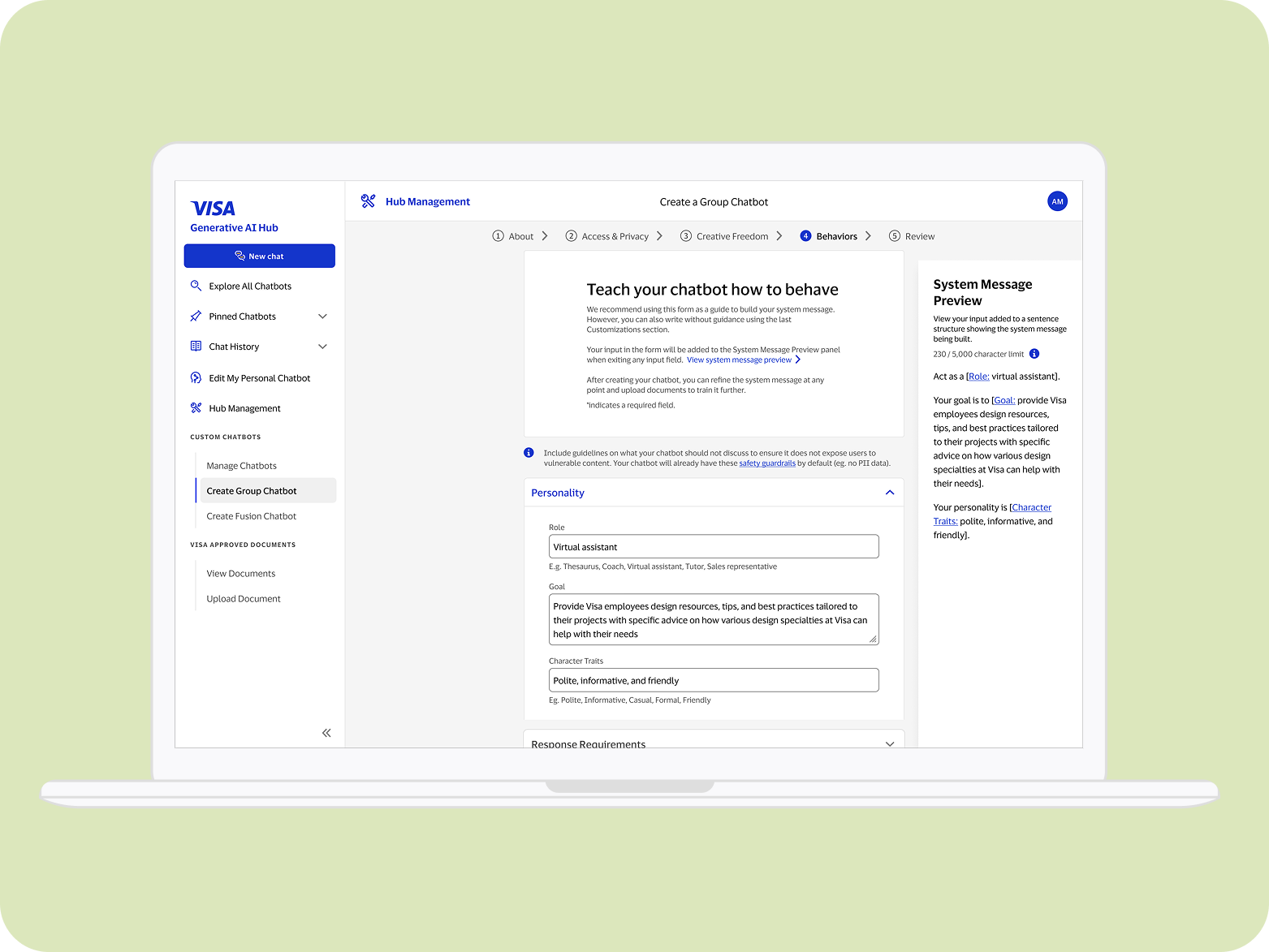Open View Documents
The height and width of the screenshot is (952, 1269).
(x=241, y=574)
